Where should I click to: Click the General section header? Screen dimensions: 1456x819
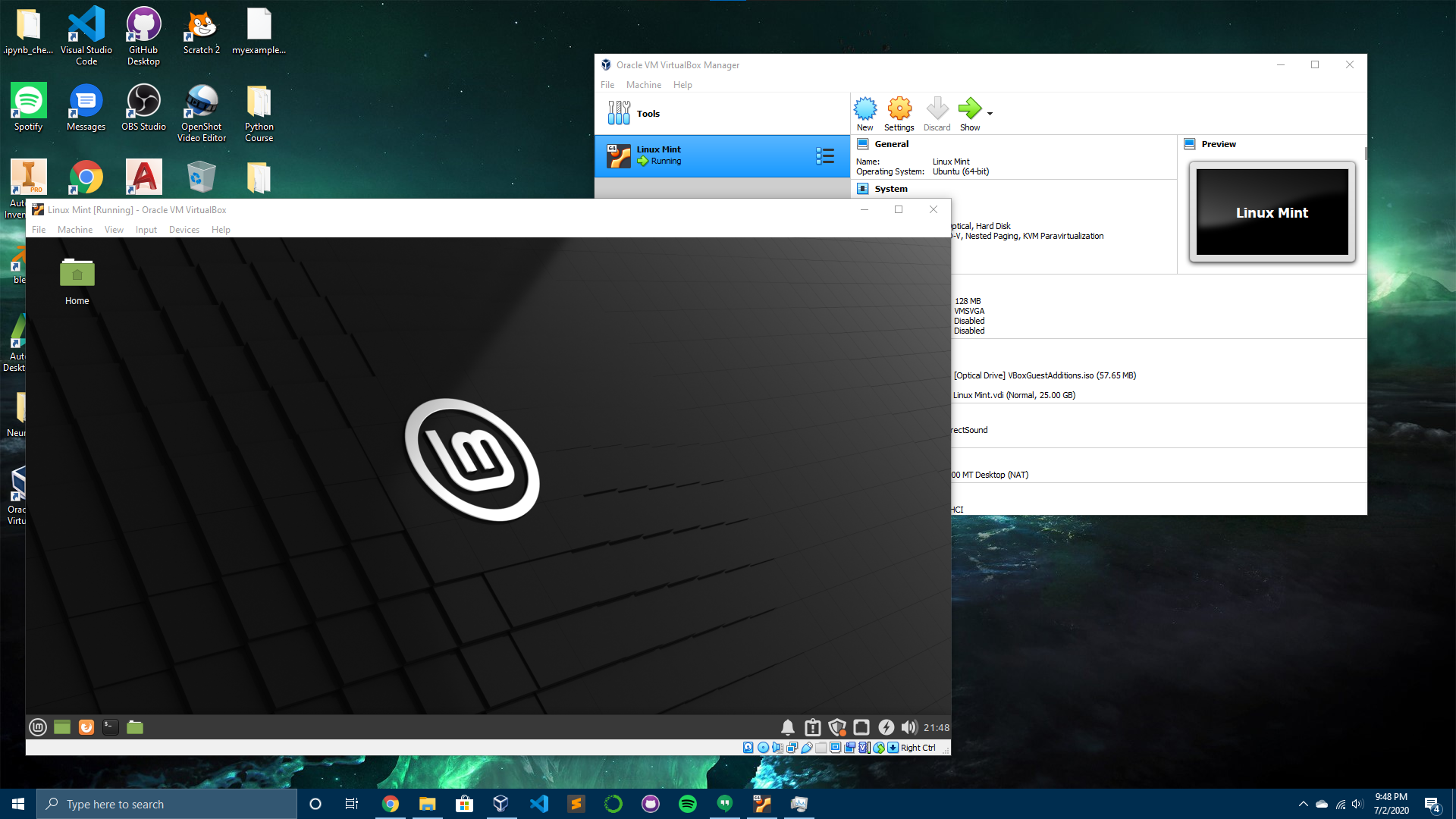[x=891, y=144]
